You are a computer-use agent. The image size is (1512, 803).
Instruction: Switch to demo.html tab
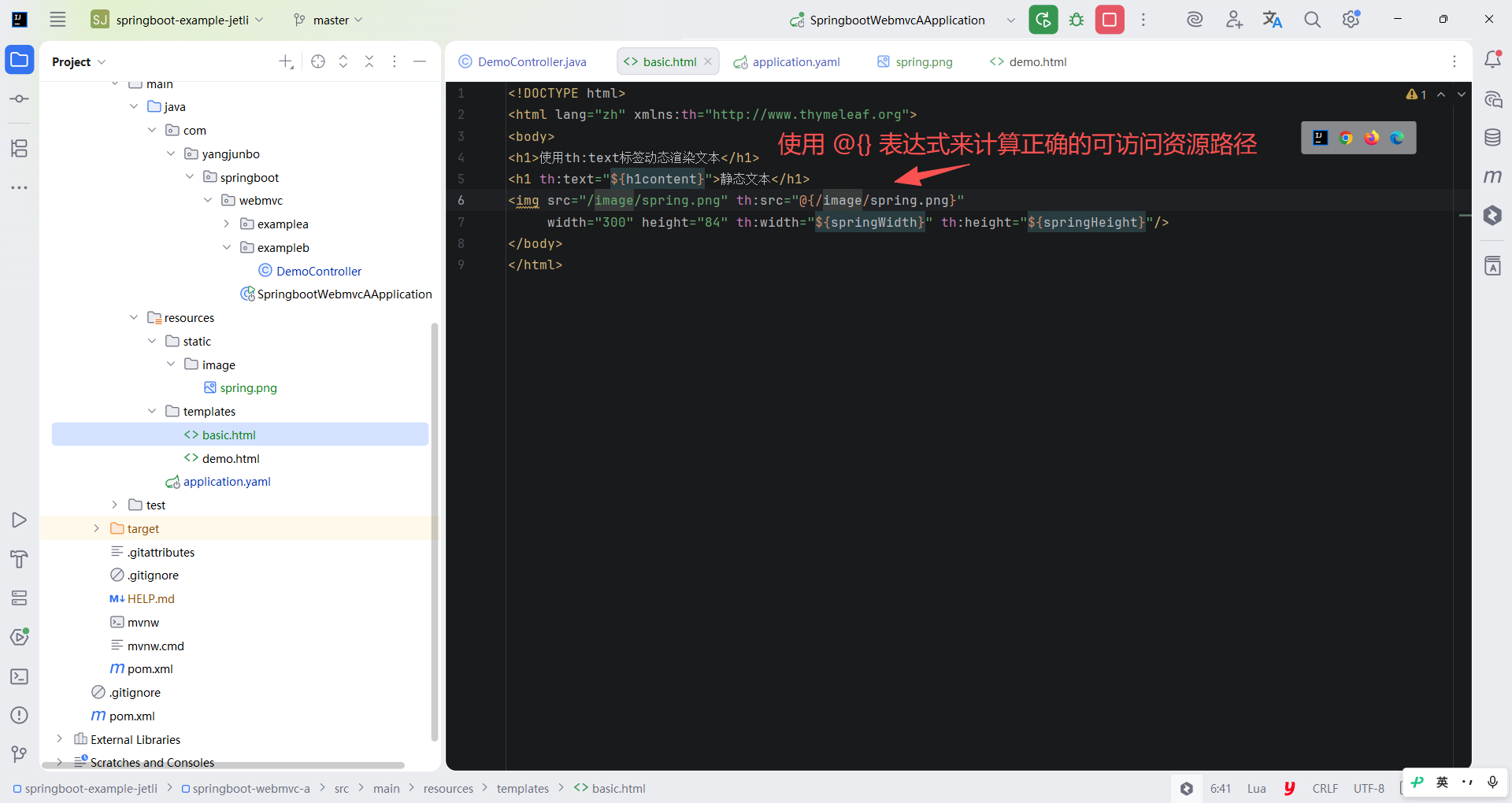pos(1028,61)
